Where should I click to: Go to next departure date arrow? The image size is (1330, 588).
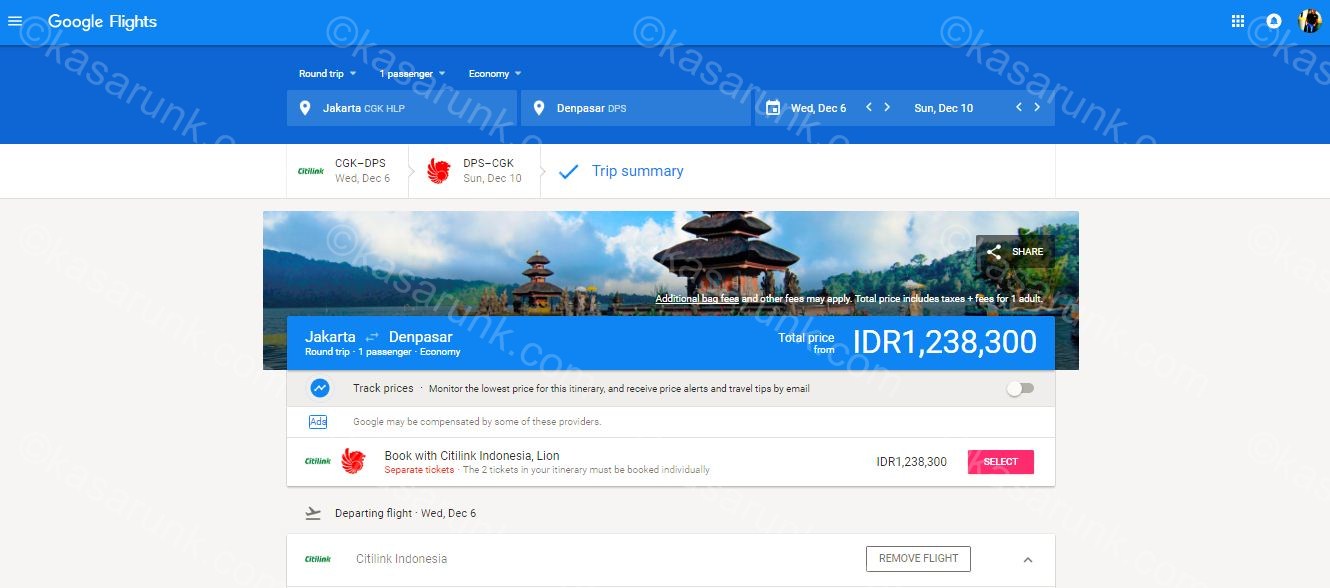point(887,107)
